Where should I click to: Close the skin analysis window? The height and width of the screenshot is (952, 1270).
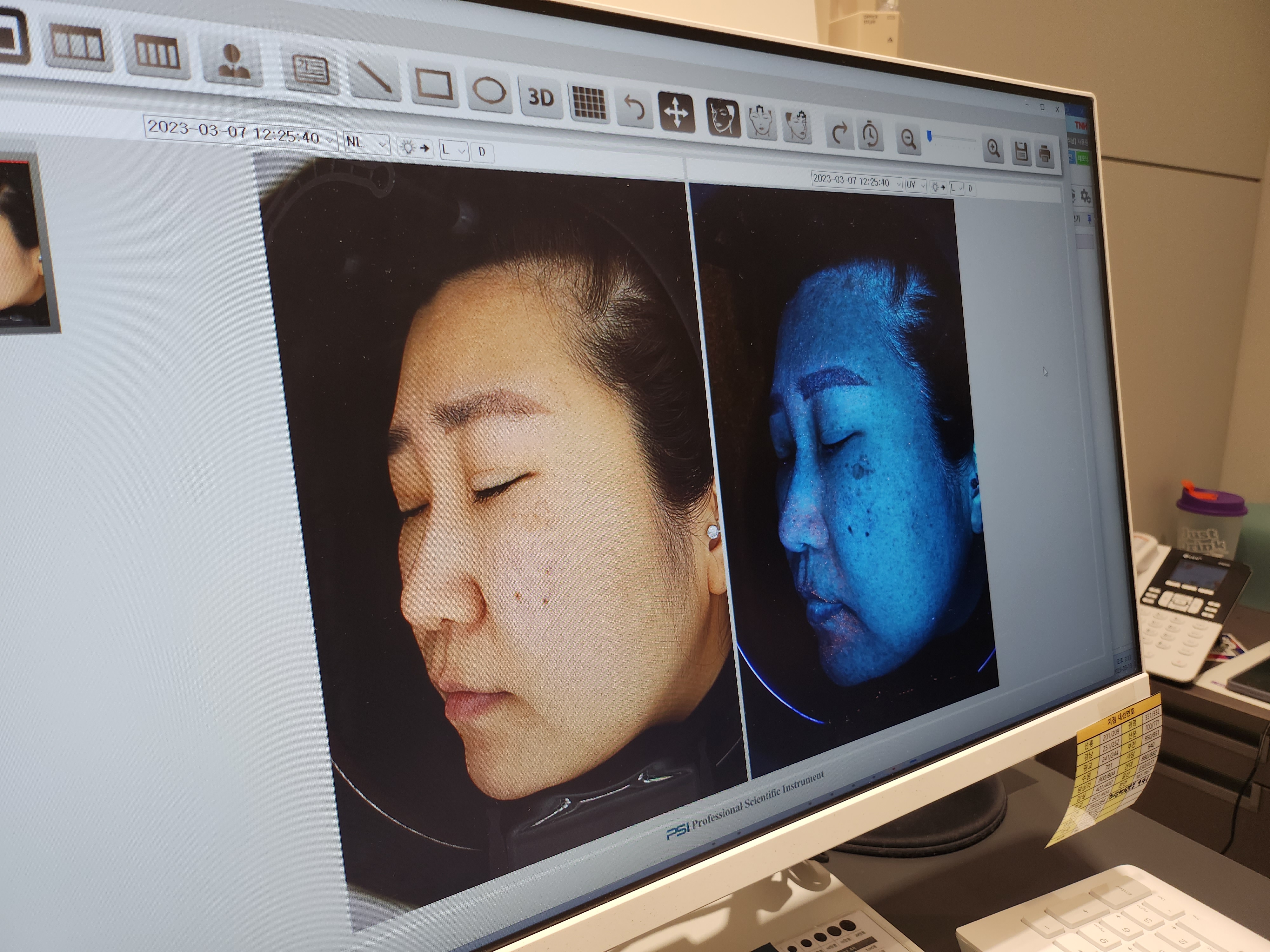click(x=1057, y=109)
